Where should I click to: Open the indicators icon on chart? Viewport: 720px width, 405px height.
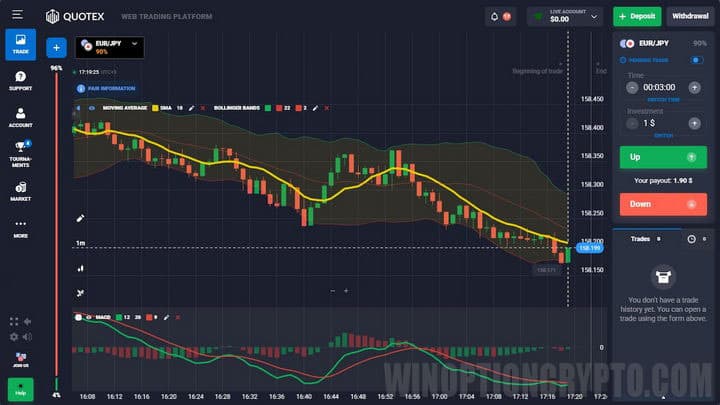80,292
